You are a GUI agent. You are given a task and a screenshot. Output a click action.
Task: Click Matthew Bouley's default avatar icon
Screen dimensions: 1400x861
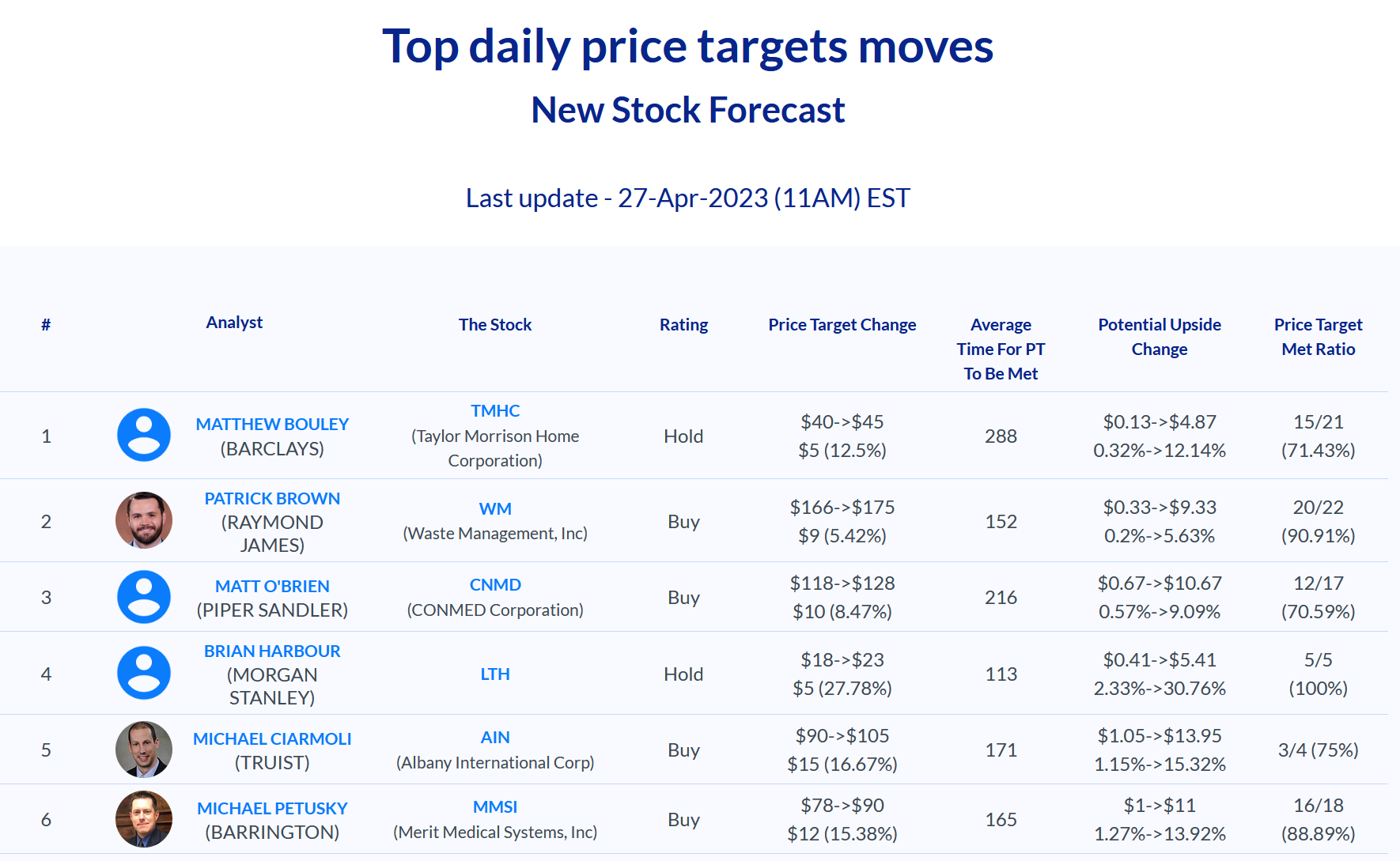click(x=144, y=435)
